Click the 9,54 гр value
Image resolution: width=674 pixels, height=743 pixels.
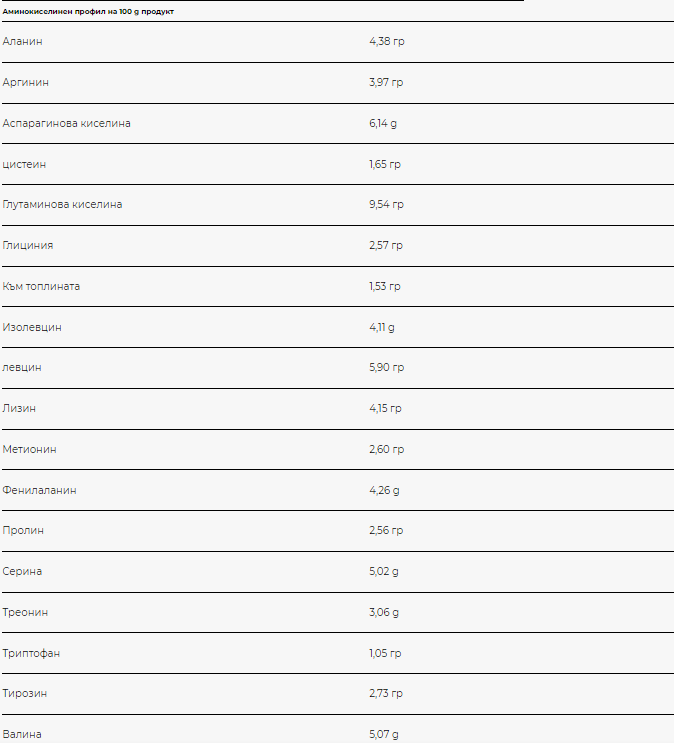[x=387, y=204]
